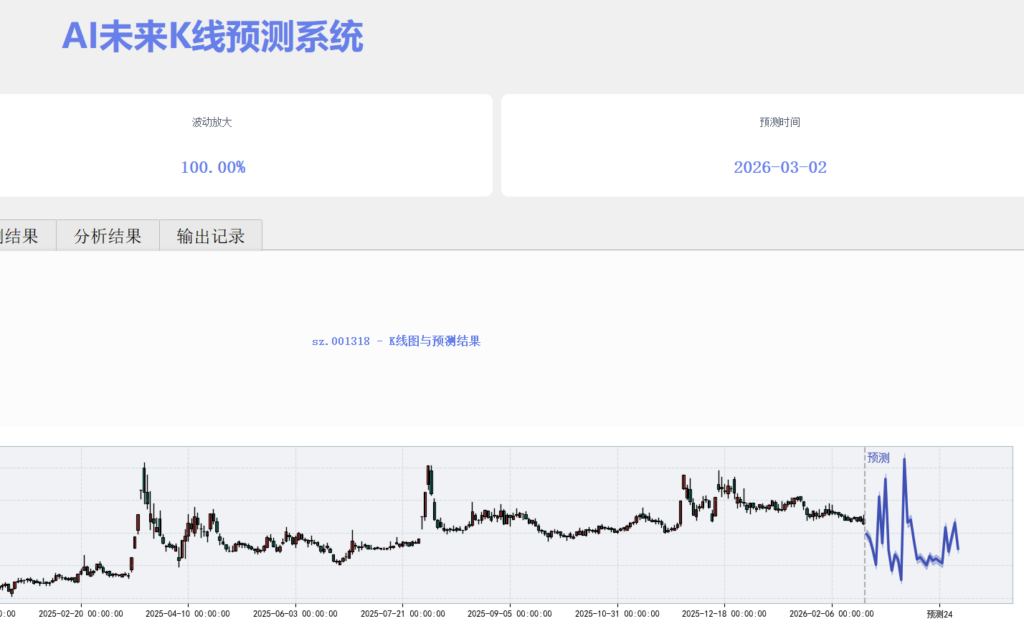This screenshot has height=634, width=1024.
Task: Click the 预测 label in the chart
Action: coord(878,458)
